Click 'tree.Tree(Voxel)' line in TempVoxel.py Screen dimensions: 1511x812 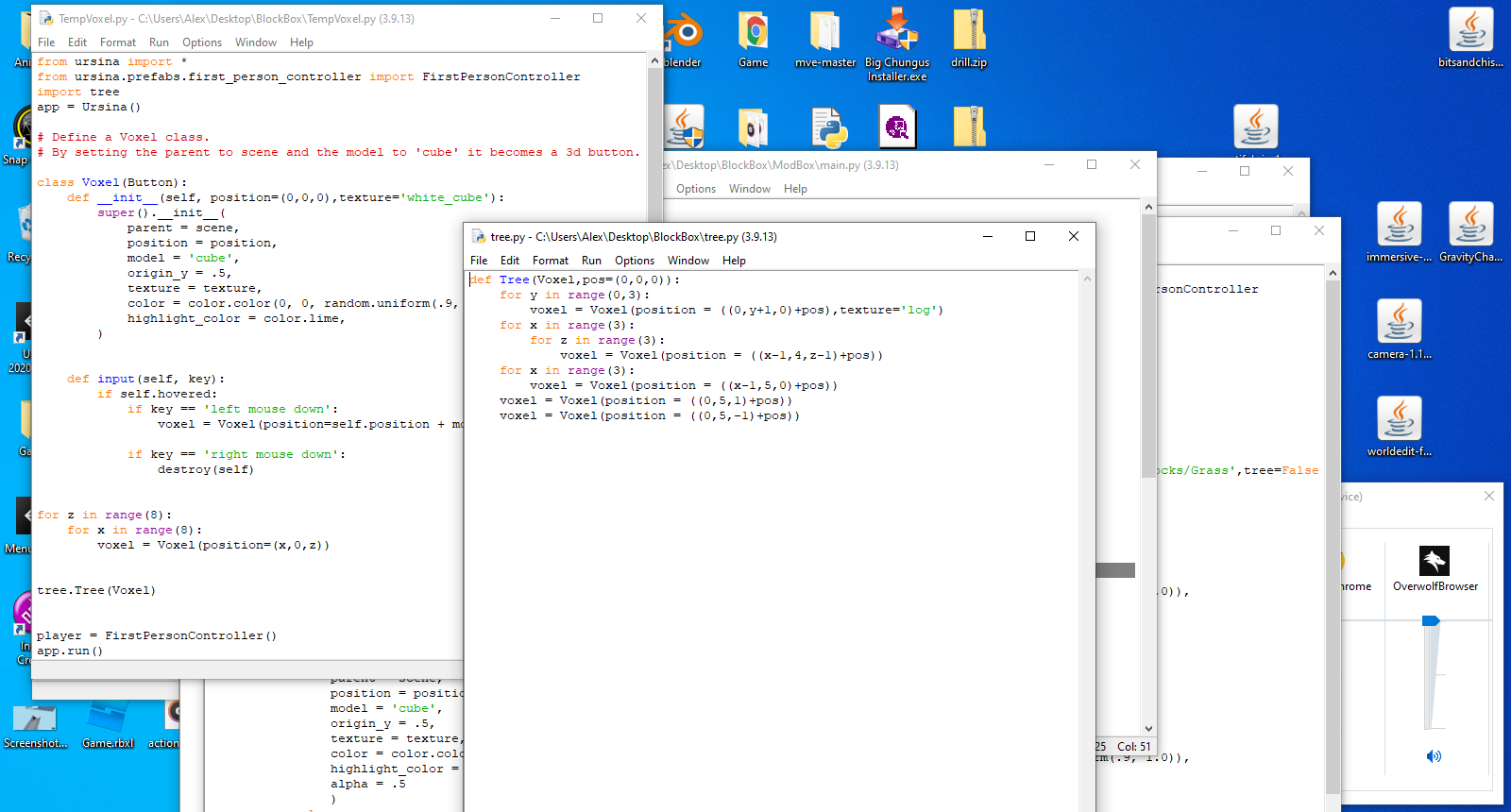[96, 590]
